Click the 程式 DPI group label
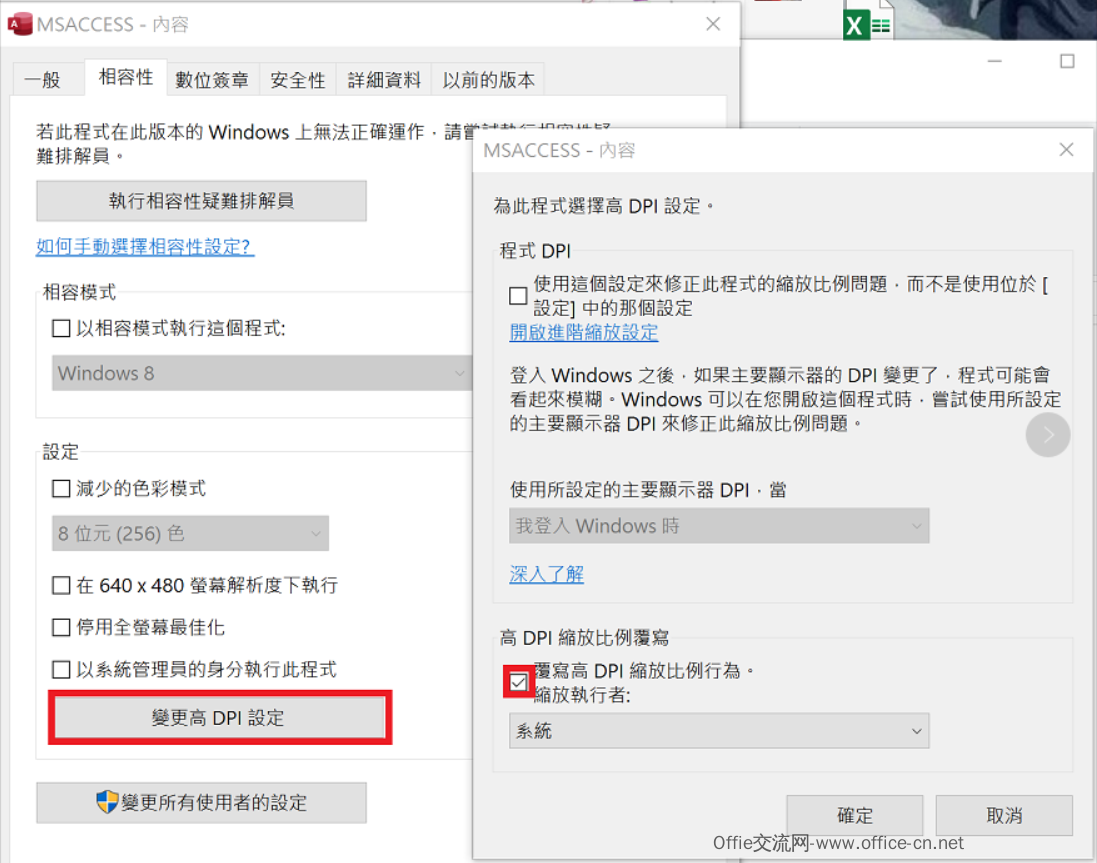The height and width of the screenshot is (863, 1097). click(x=535, y=250)
